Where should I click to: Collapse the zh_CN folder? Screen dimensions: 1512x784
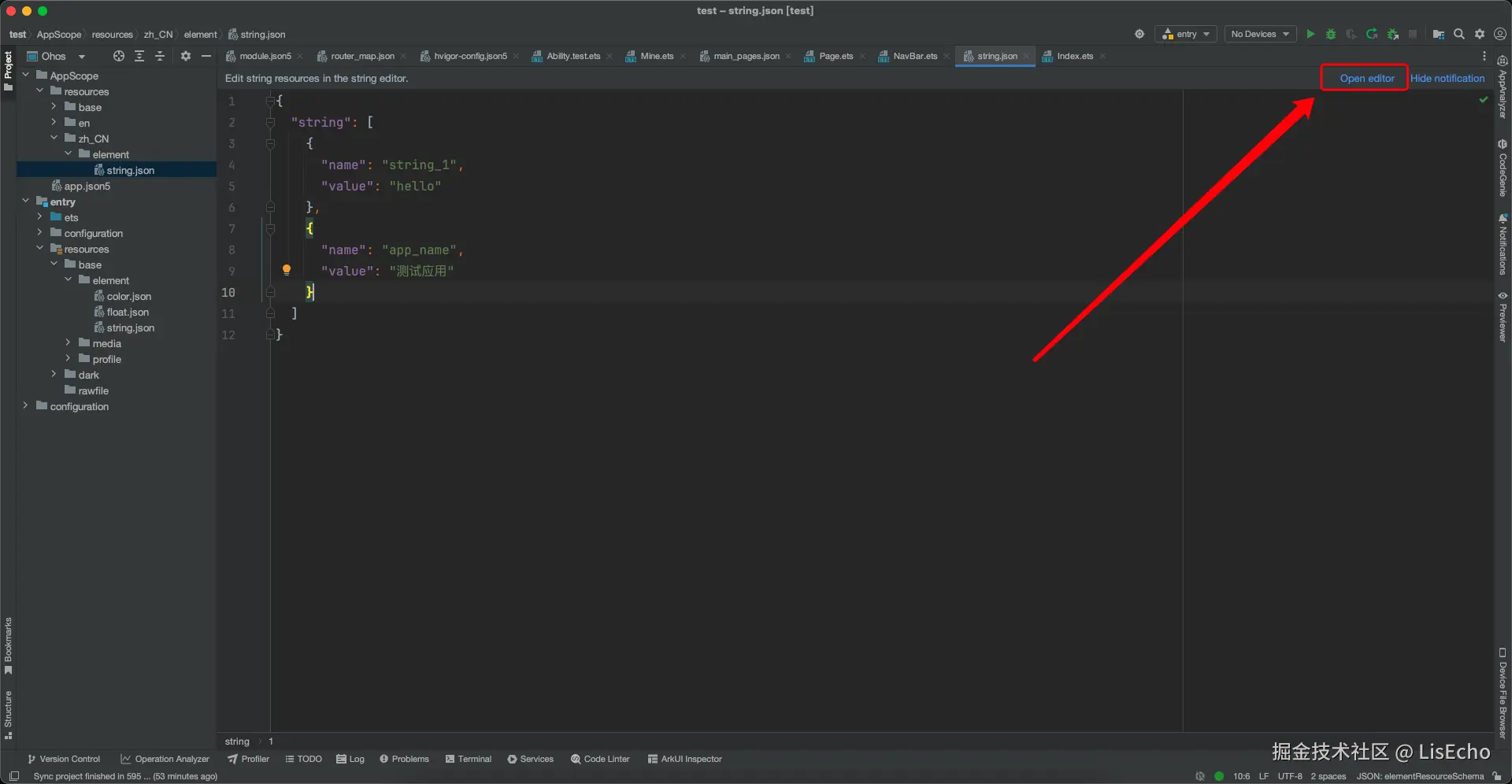54,139
